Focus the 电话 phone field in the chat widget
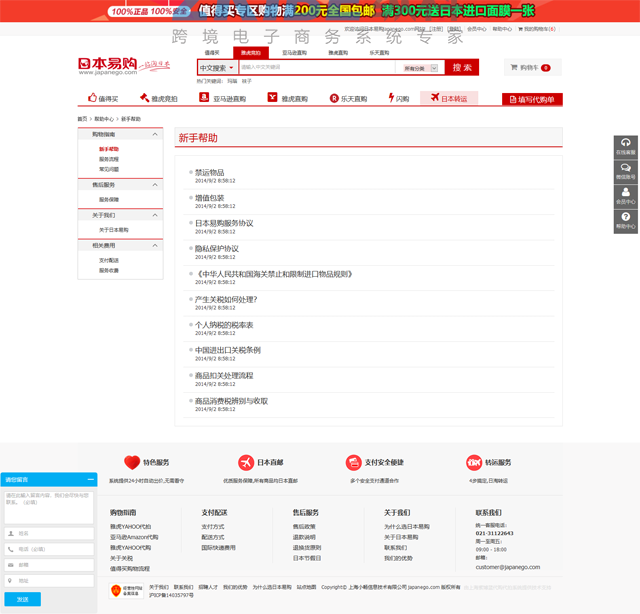The image size is (640, 614). tap(49, 549)
